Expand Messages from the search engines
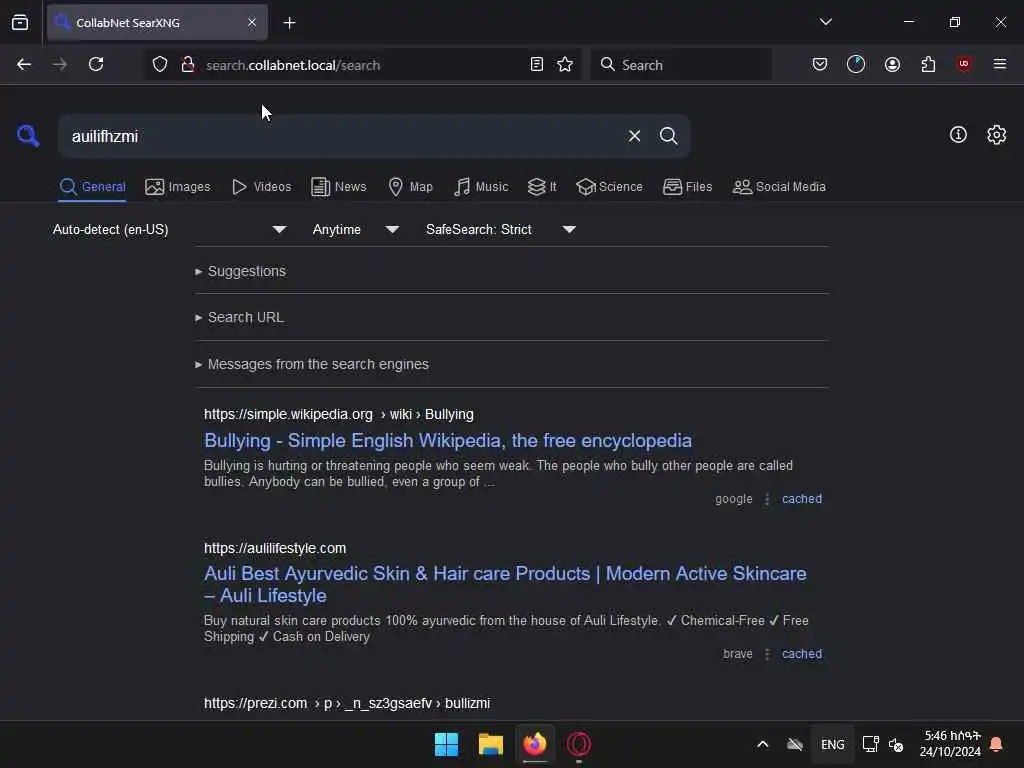The height and width of the screenshot is (768, 1024). [312, 364]
